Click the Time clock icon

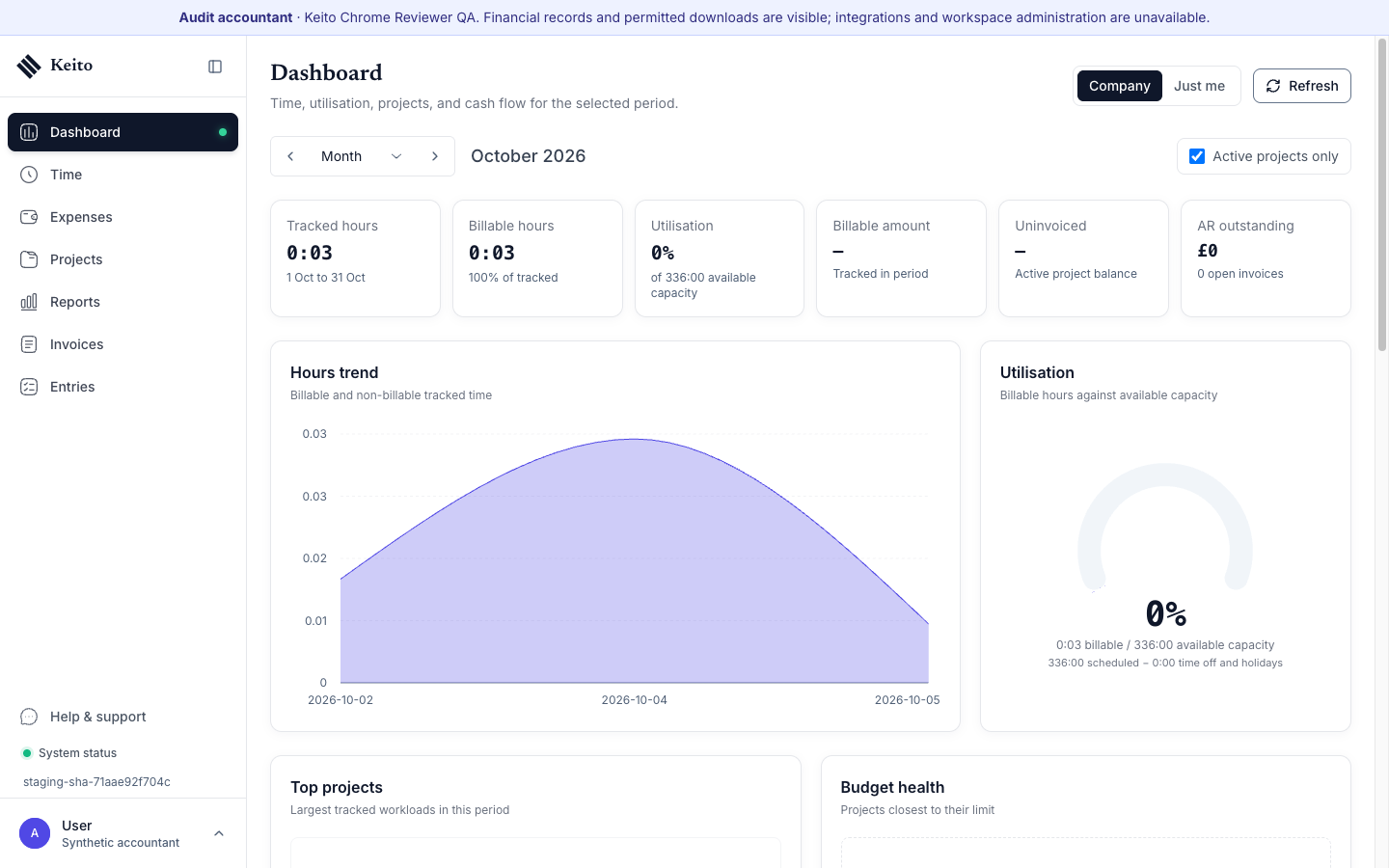pyautogui.click(x=29, y=175)
